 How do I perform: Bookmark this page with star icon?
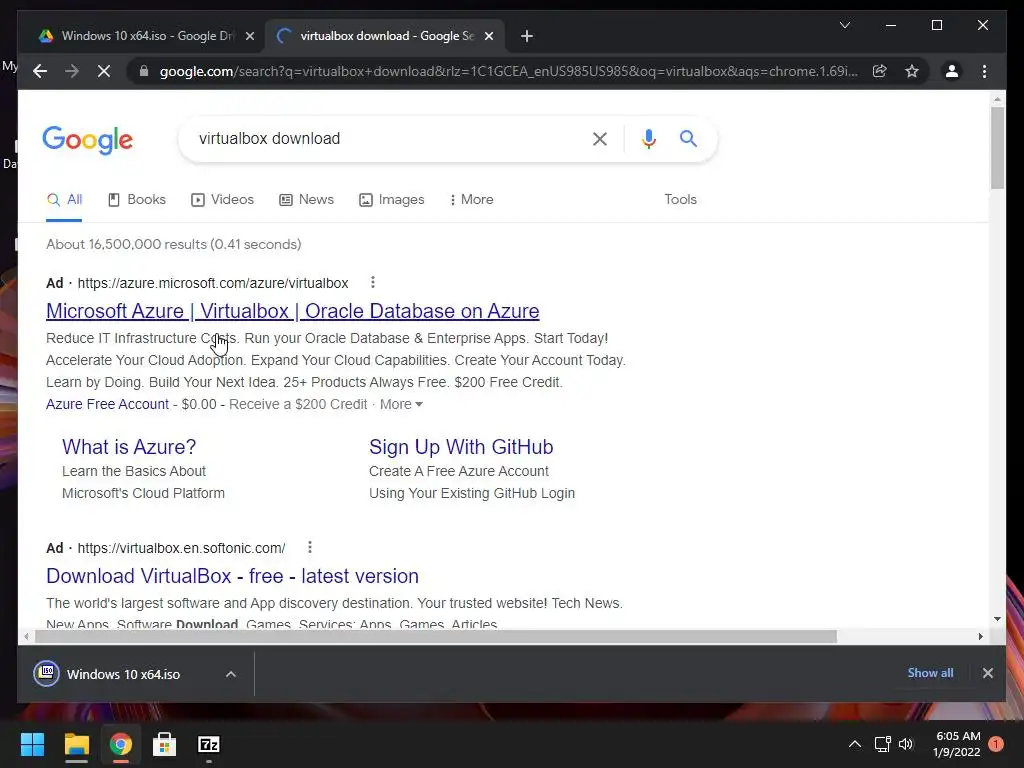coord(912,71)
